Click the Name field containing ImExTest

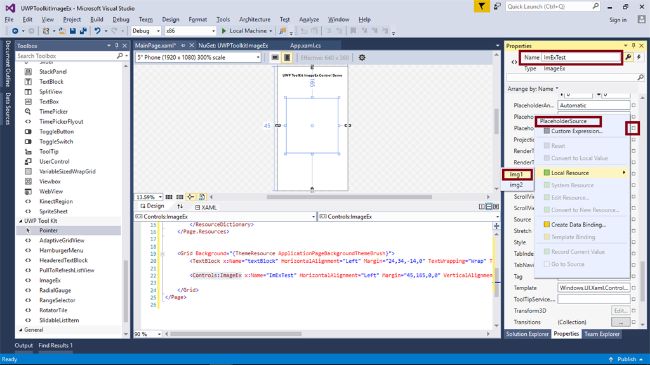tap(581, 57)
